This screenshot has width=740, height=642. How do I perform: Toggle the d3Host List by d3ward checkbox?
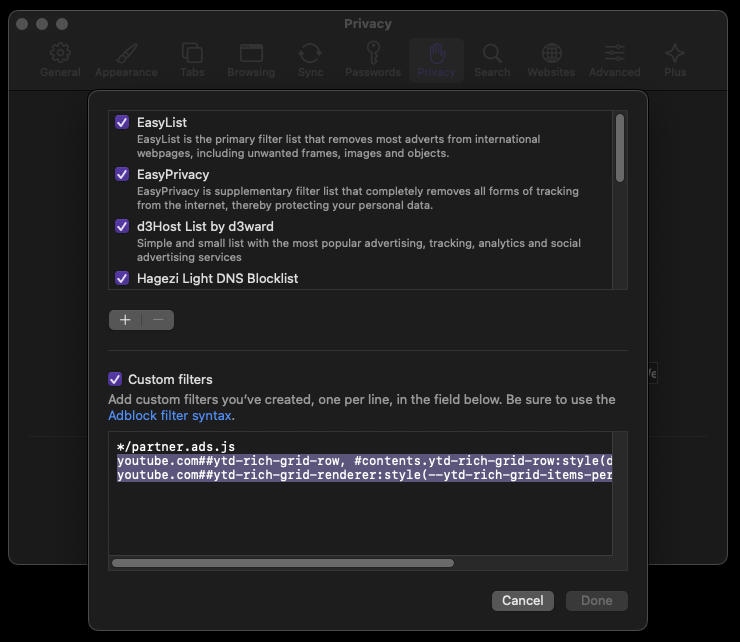[122, 226]
